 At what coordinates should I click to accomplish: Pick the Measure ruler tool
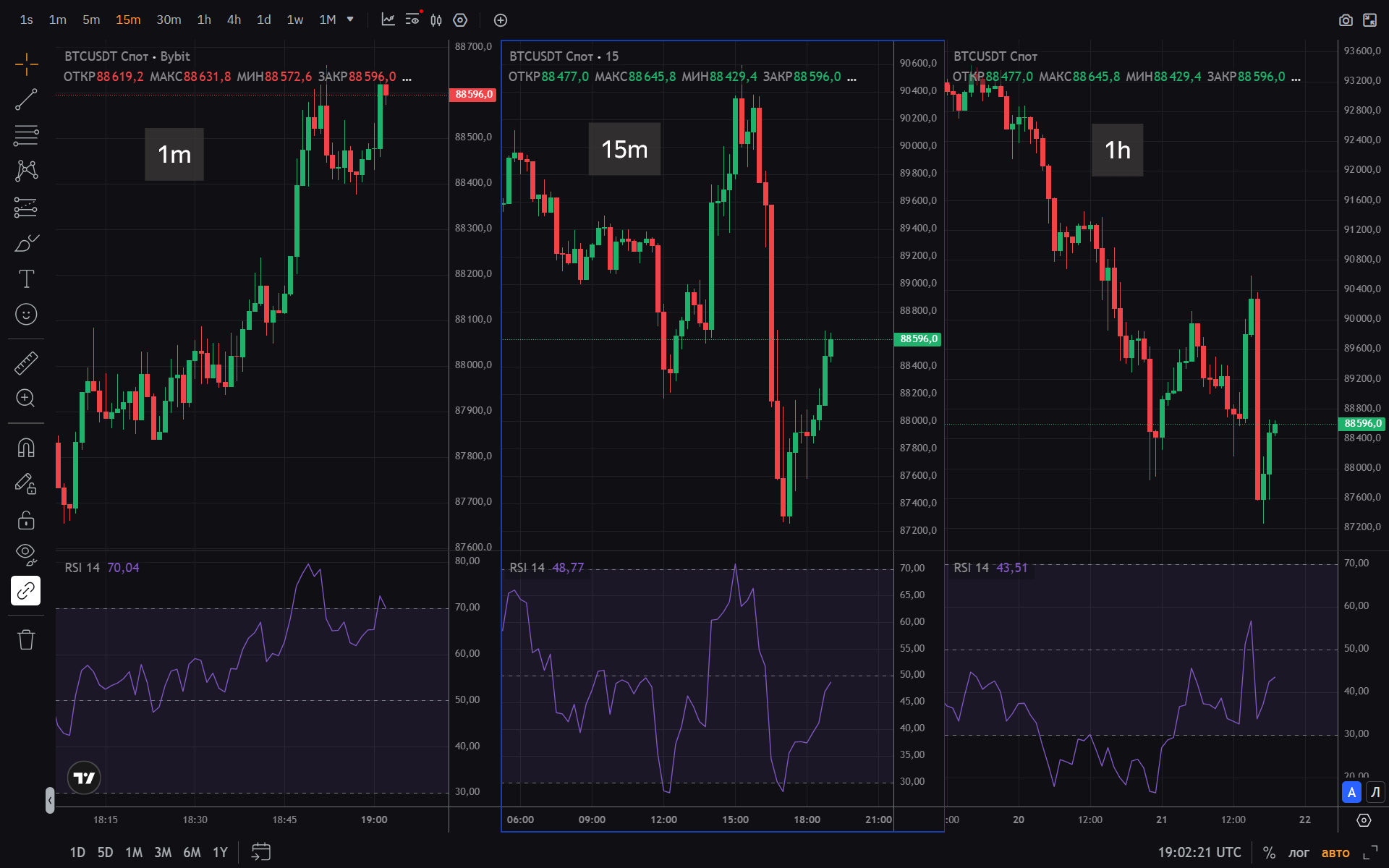(x=26, y=362)
